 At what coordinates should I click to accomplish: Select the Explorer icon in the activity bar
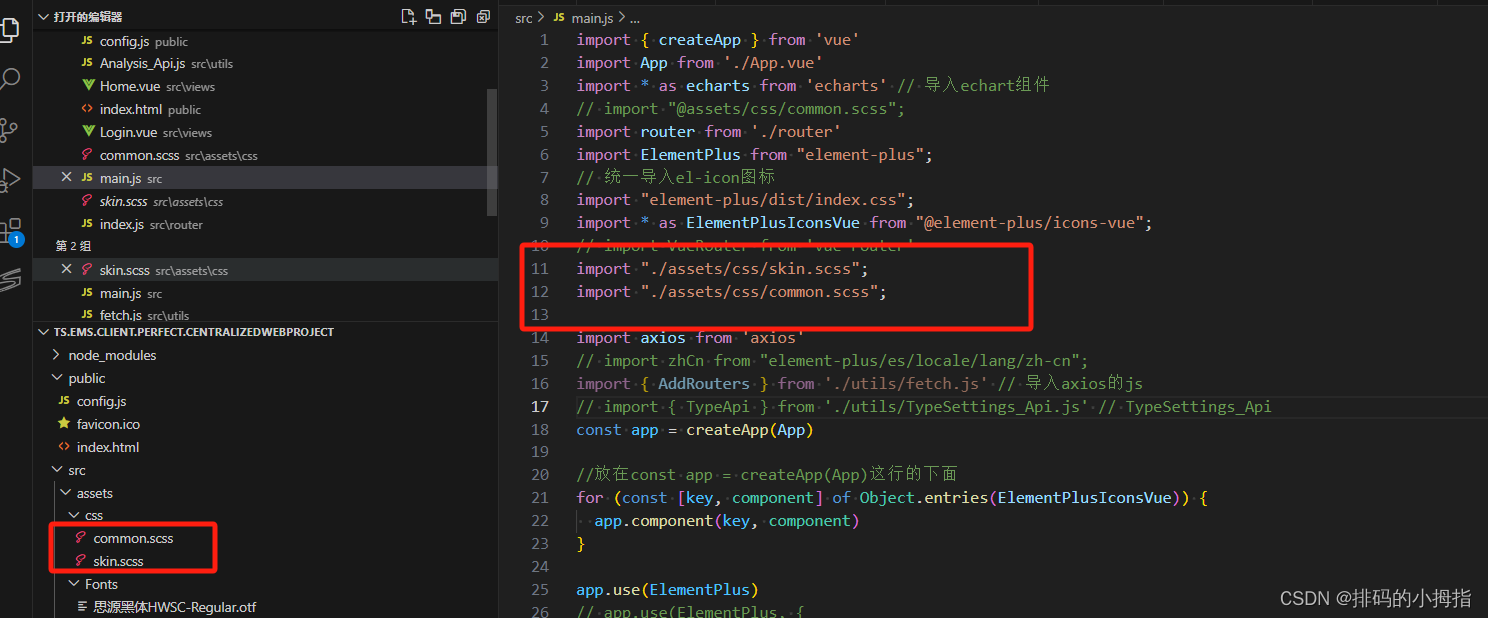(x=12, y=28)
